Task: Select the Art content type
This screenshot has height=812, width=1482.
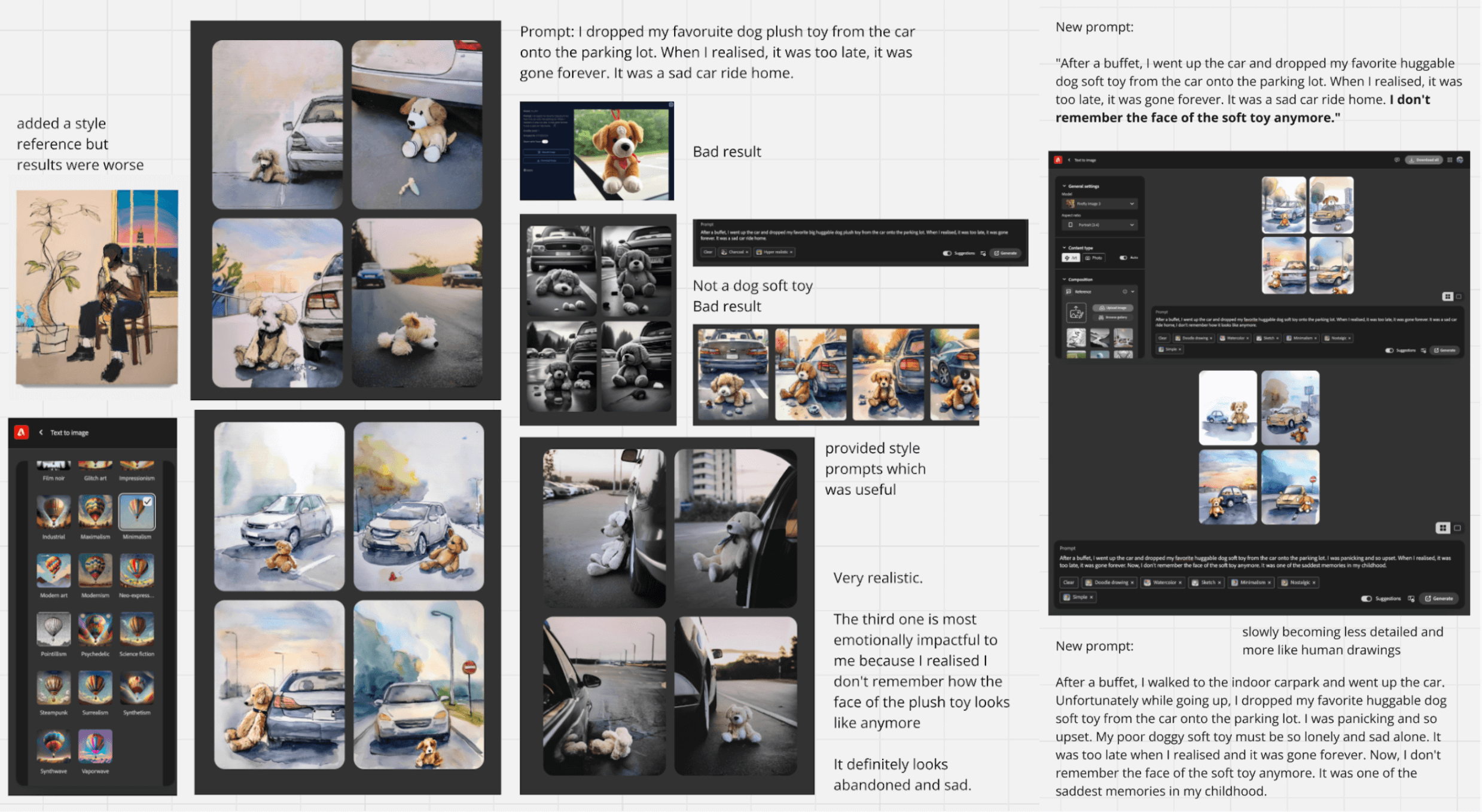Action: [1071, 258]
